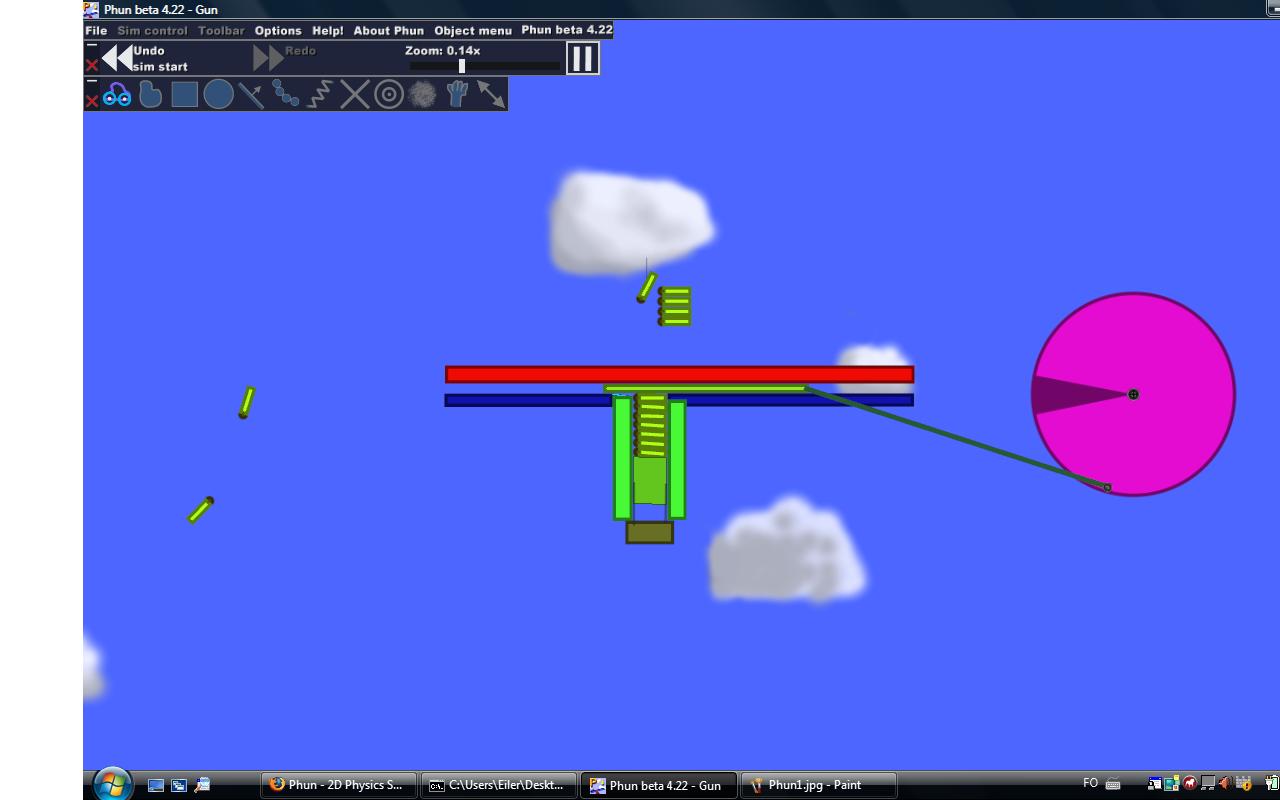The width and height of the screenshot is (1280, 800).
Task: Pick the fixate X tool
Action: click(x=354, y=95)
